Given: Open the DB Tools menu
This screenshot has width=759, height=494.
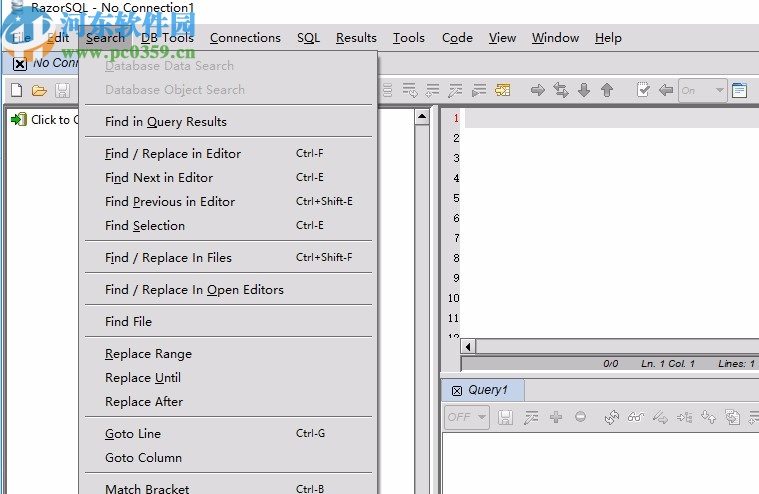Looking at the screenshot, I should (167, 38).
